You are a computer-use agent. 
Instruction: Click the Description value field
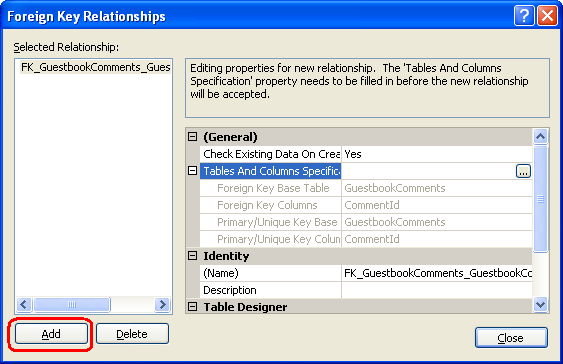tap(437, 290)
